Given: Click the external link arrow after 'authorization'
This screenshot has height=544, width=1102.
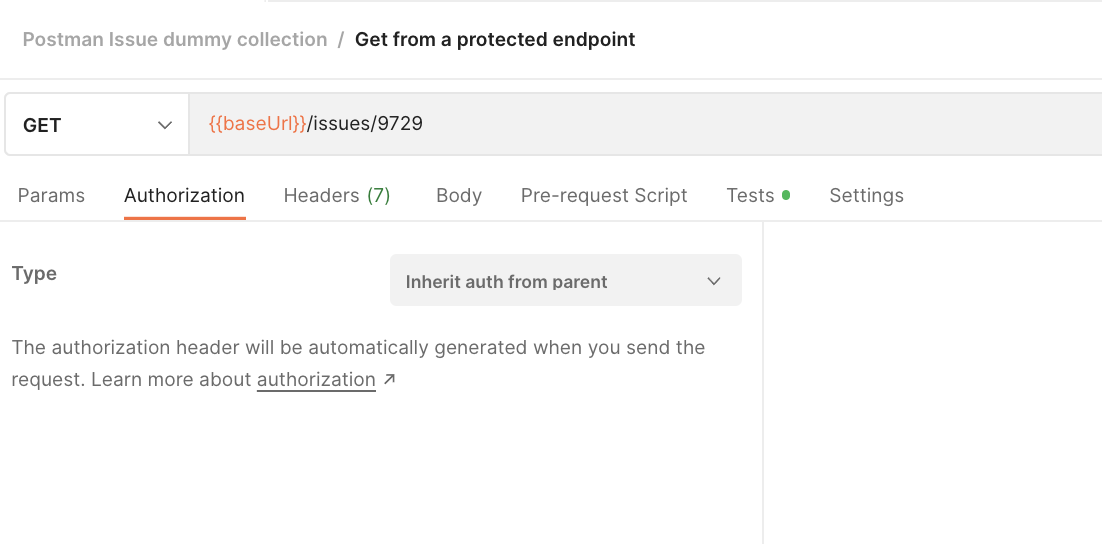Looking at the screenshot, I should tap(390, 379).
